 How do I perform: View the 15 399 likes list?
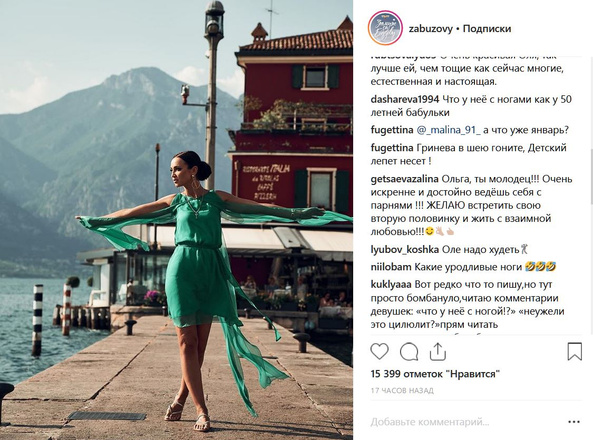click(x=435, y=374)
